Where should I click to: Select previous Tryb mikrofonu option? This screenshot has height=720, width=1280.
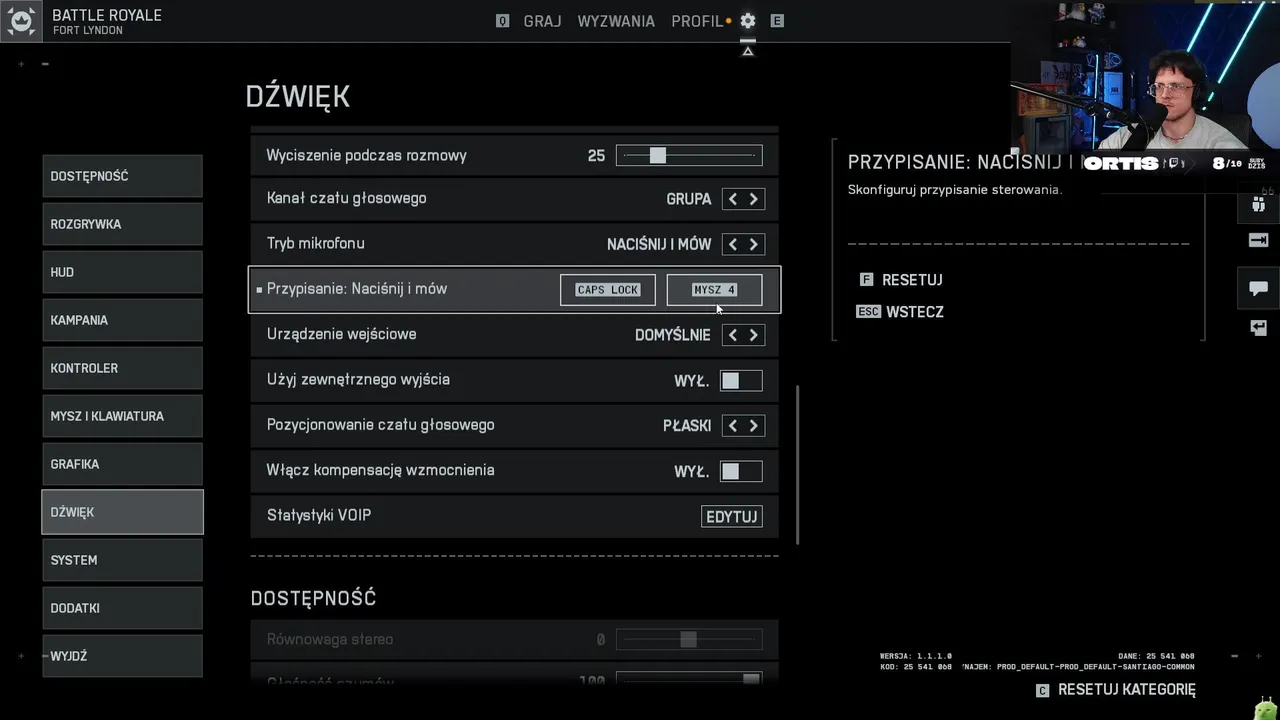733,244
